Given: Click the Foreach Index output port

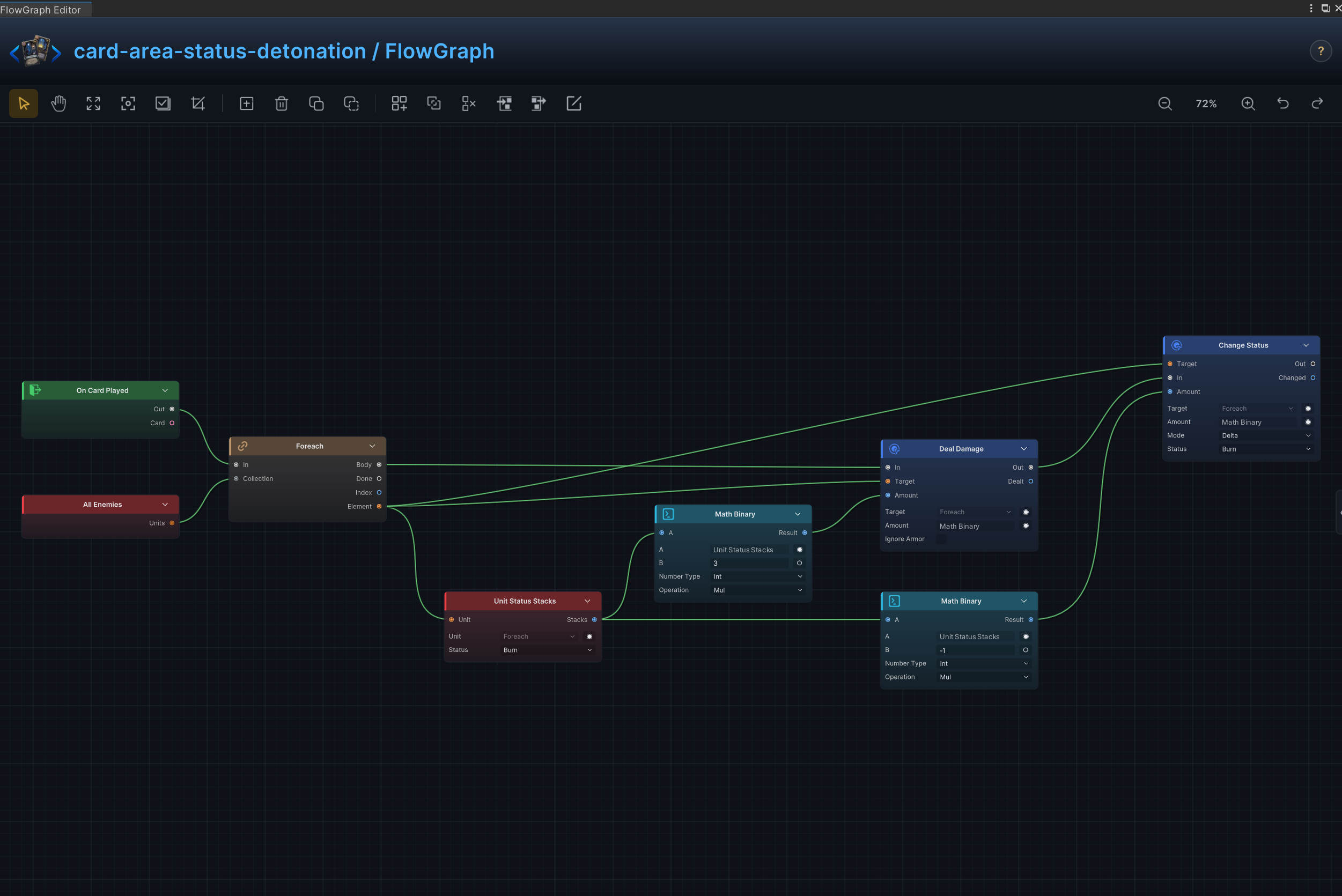Looking at the screenshot, I should click(x=379, y=493).
